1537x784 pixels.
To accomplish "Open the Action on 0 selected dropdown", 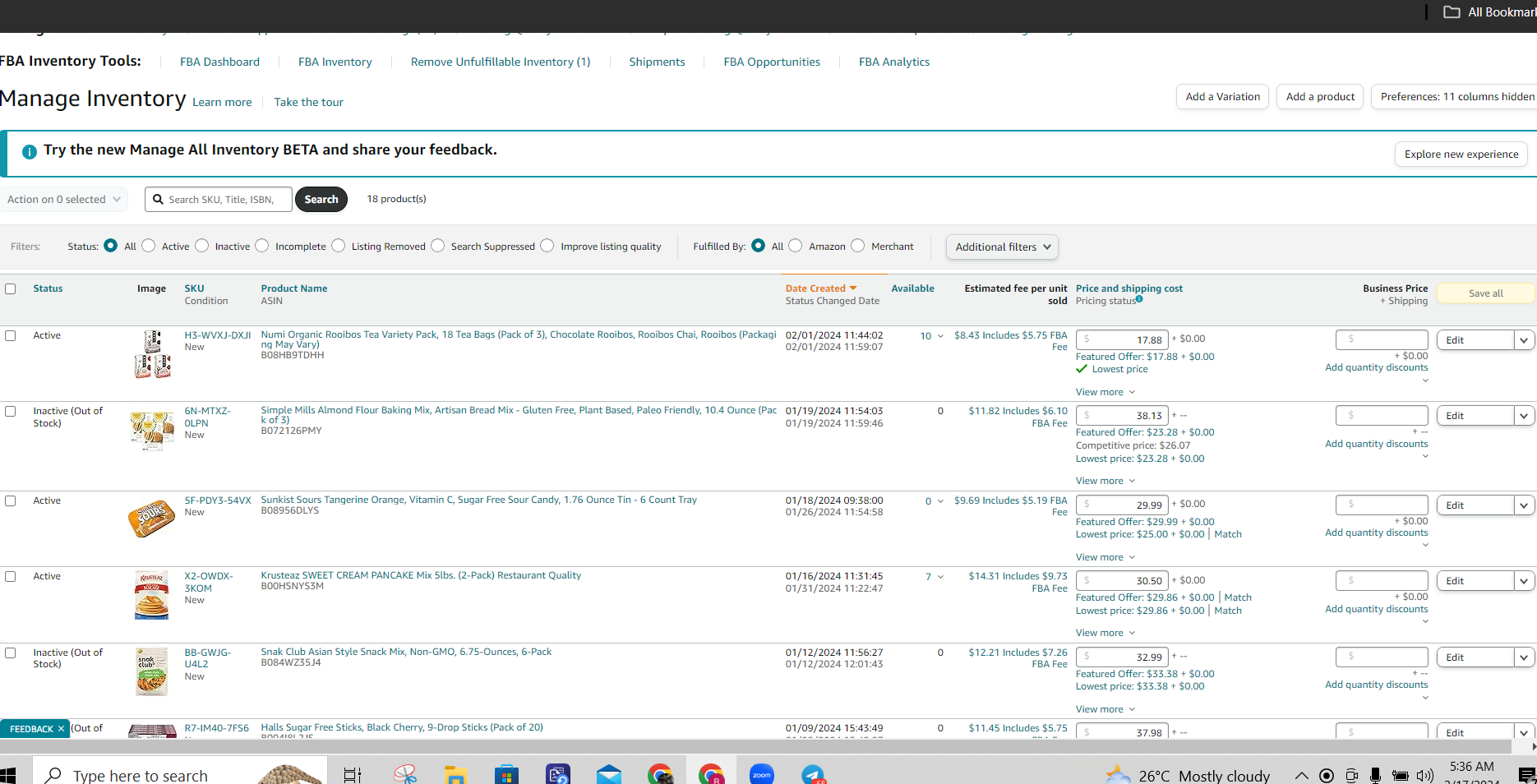I will 64,199.
